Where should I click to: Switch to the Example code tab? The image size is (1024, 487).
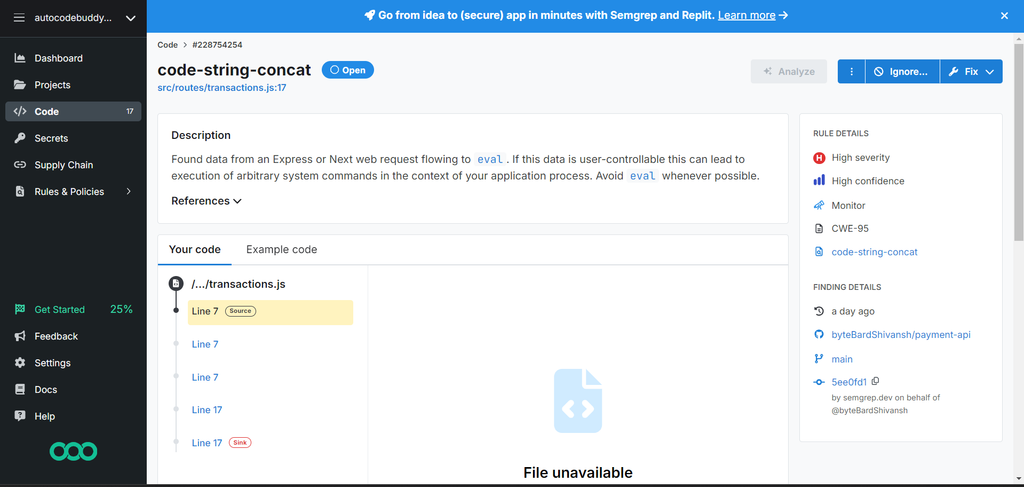281,249
